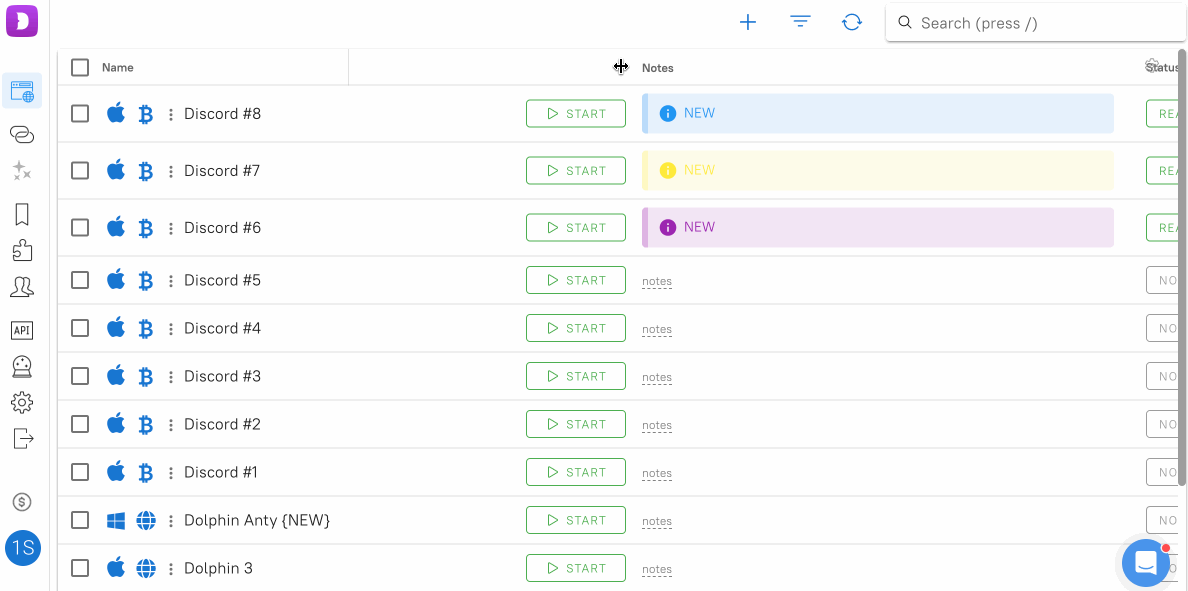Viewport: 1188px width, 591px height.
Task: Open the filter icon in top toolbar
Action: 799,22
